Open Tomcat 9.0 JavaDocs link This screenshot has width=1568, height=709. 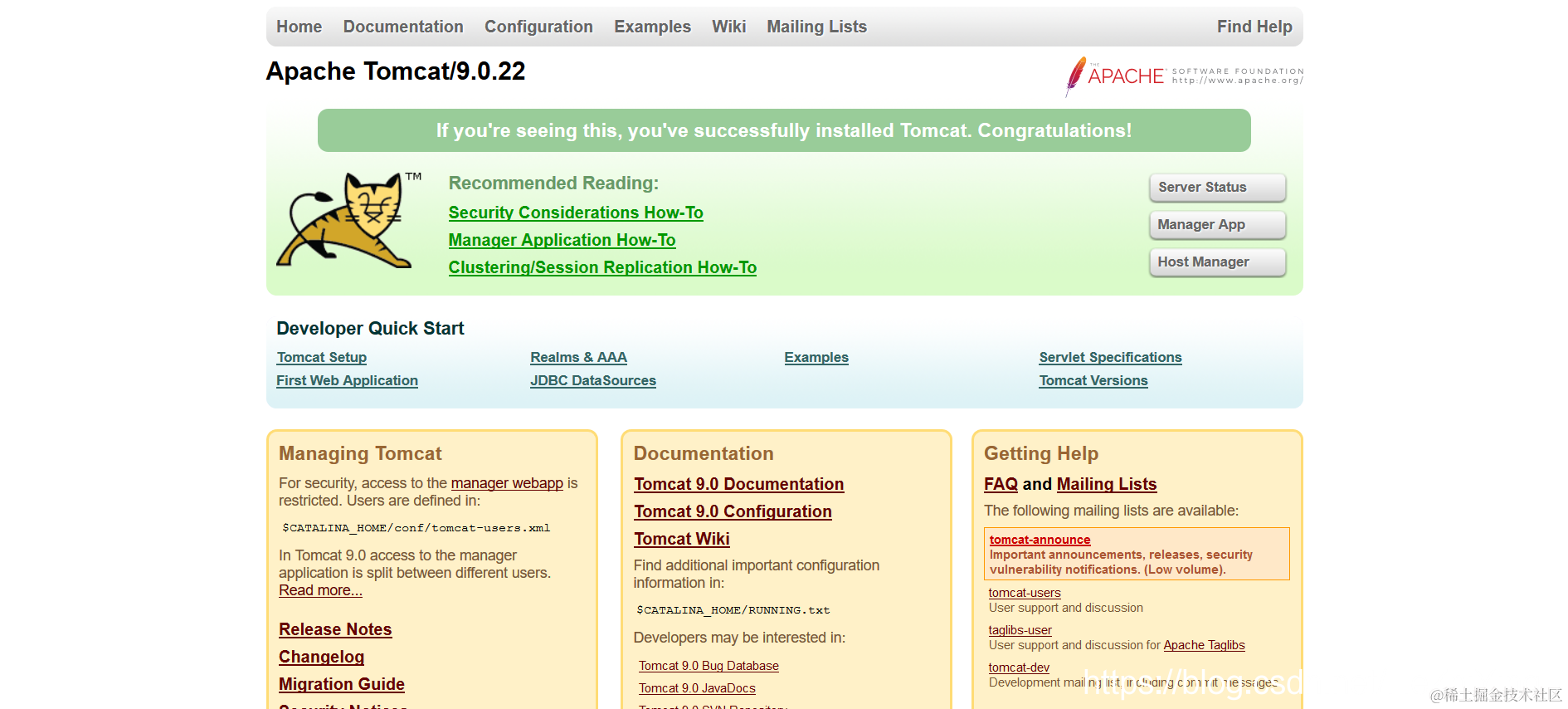697,688
